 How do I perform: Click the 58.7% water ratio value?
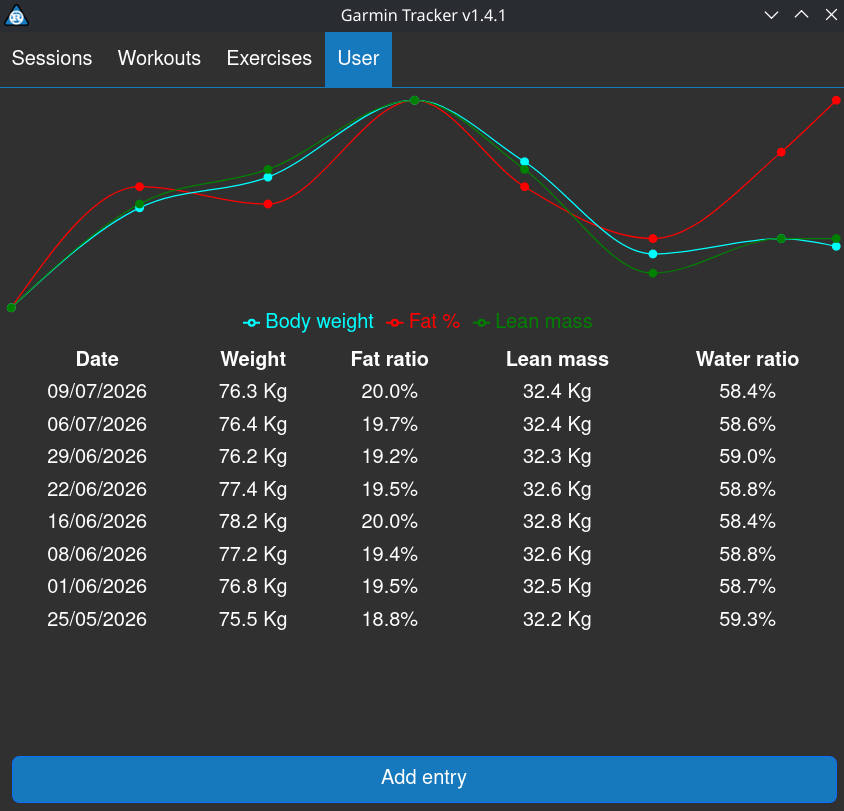(747, 587)
